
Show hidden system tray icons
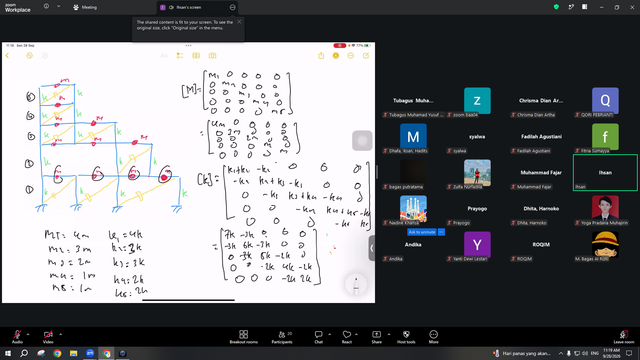point(560,353)
